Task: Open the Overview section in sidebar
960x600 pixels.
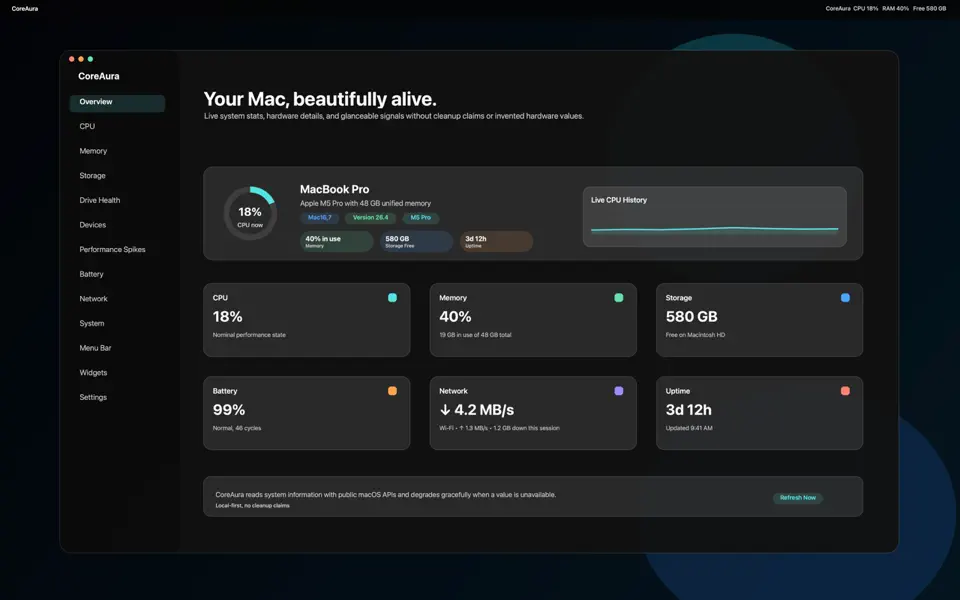Action: [x=117, y=102]
